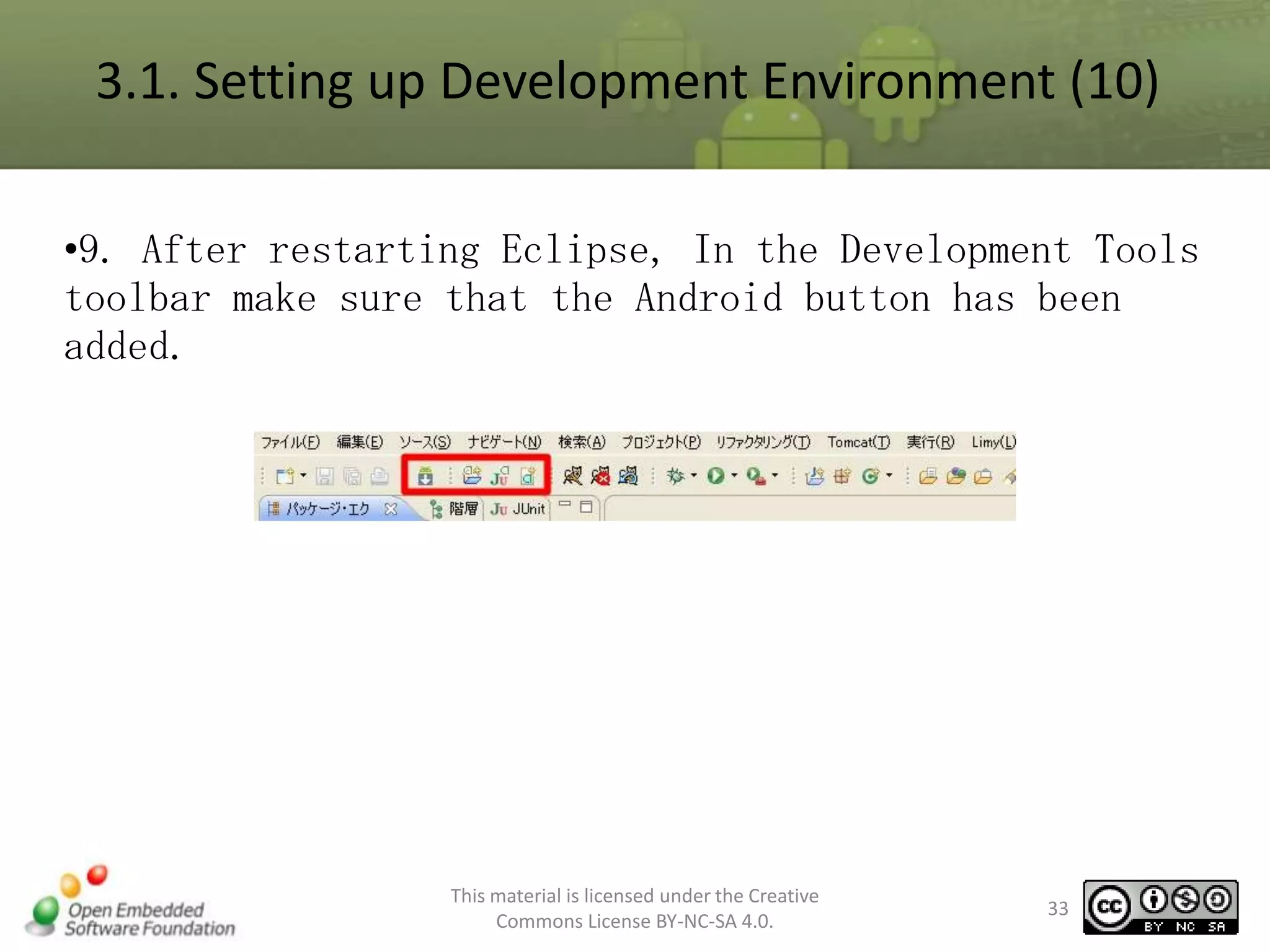
Task: Stop Tomcat using the red-x cat icon
Action: (x=600, y=476)
